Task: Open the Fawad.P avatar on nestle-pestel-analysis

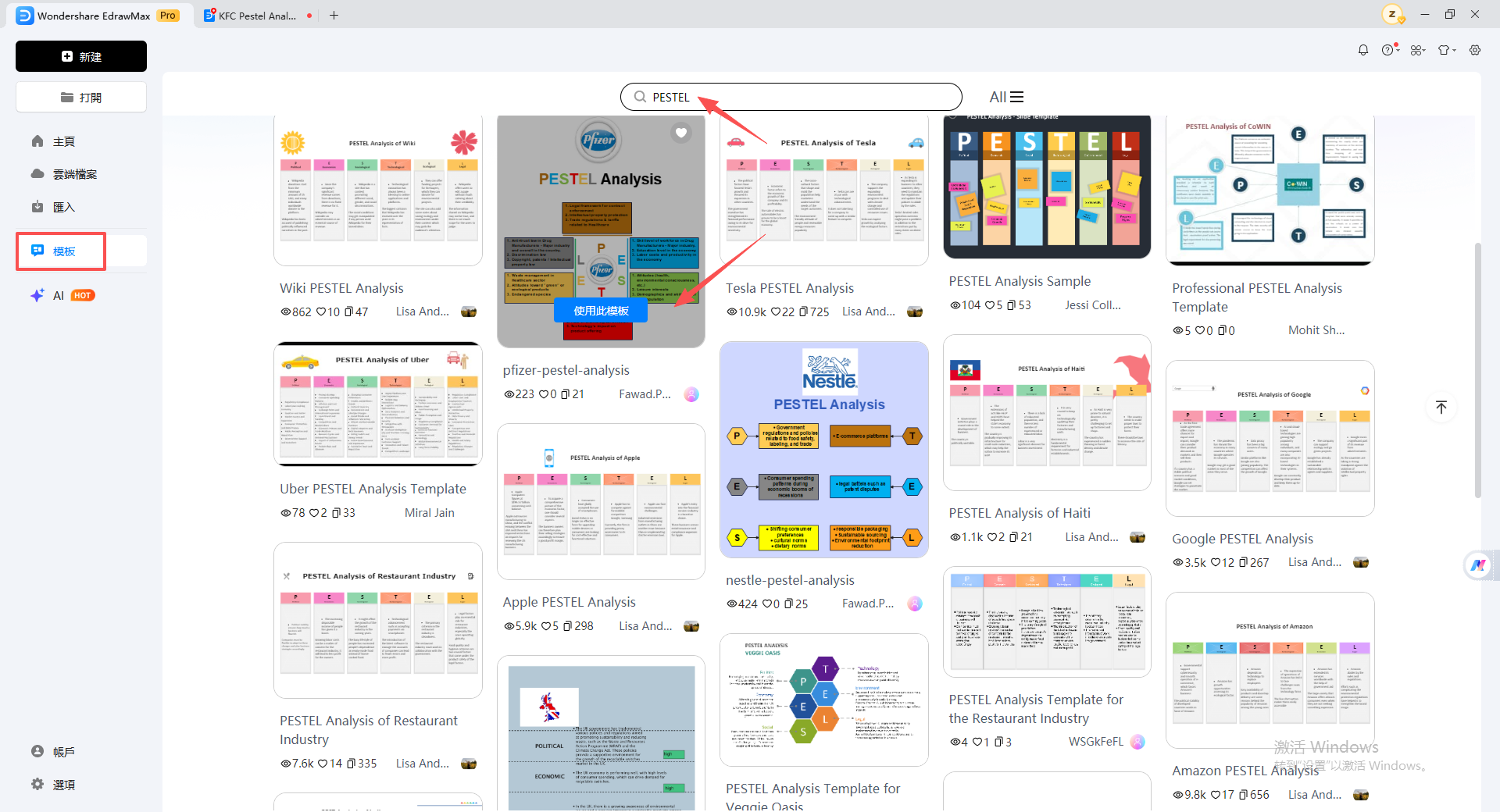Action: 915,604
